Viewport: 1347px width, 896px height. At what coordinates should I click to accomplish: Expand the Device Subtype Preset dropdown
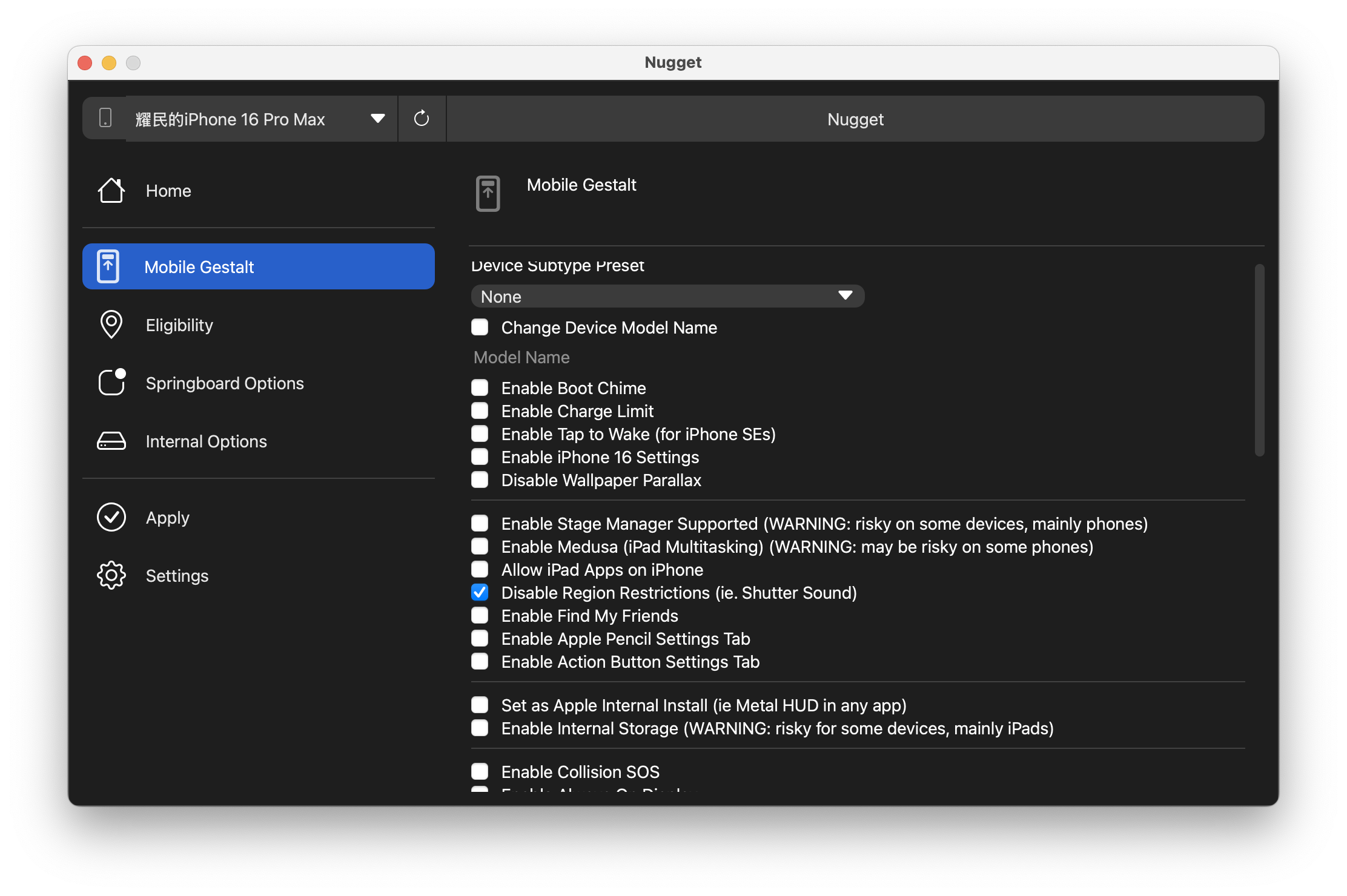667,296
